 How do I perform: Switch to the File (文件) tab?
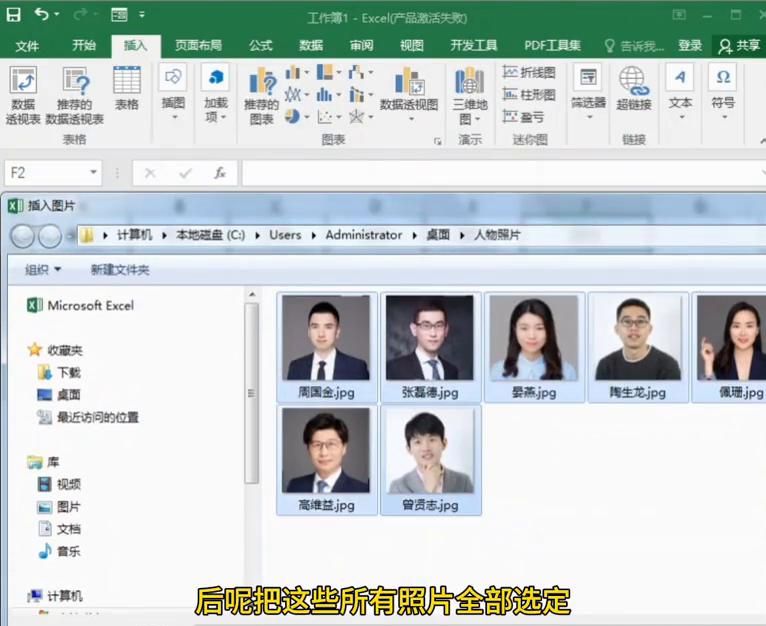point(27,46)
